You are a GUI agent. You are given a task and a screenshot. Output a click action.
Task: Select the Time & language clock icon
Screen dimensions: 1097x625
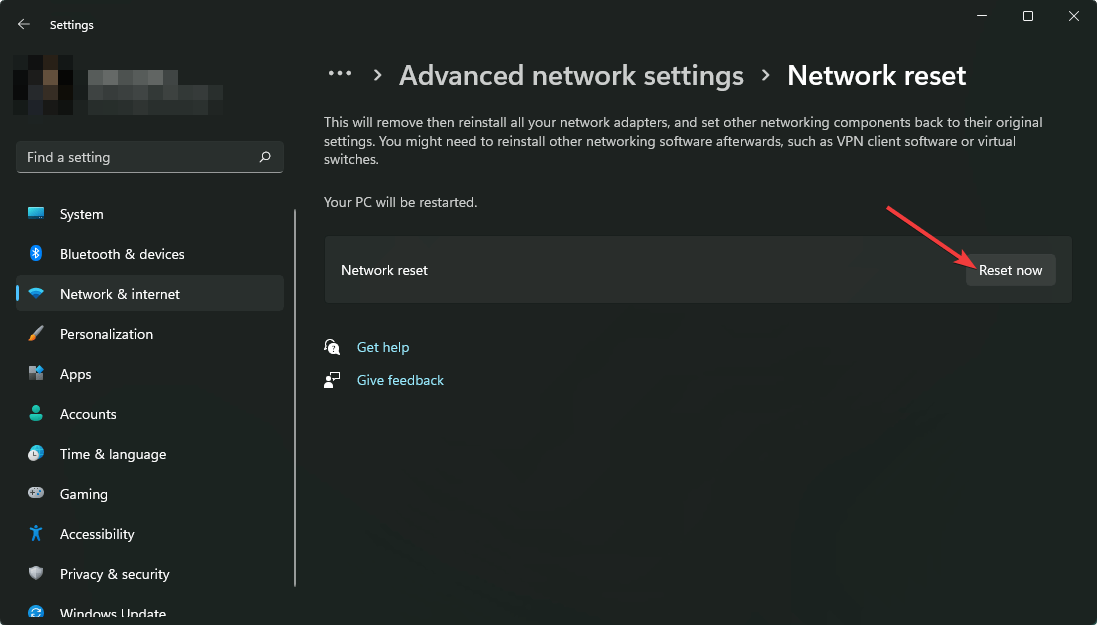click(34, 453)
